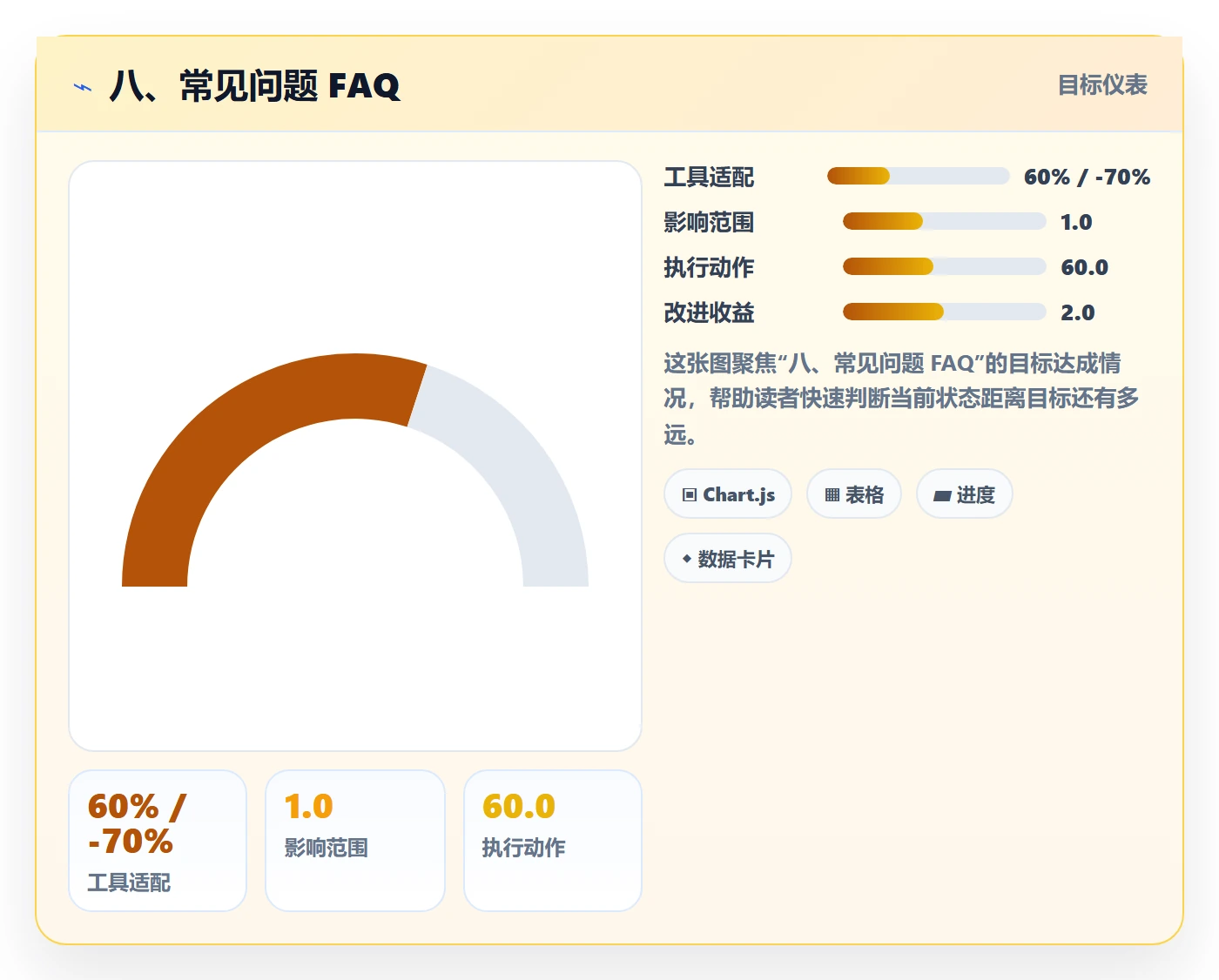Click the 执行动作 progress bar
Screen dimensions: 1219x980
tap(944, 266)
